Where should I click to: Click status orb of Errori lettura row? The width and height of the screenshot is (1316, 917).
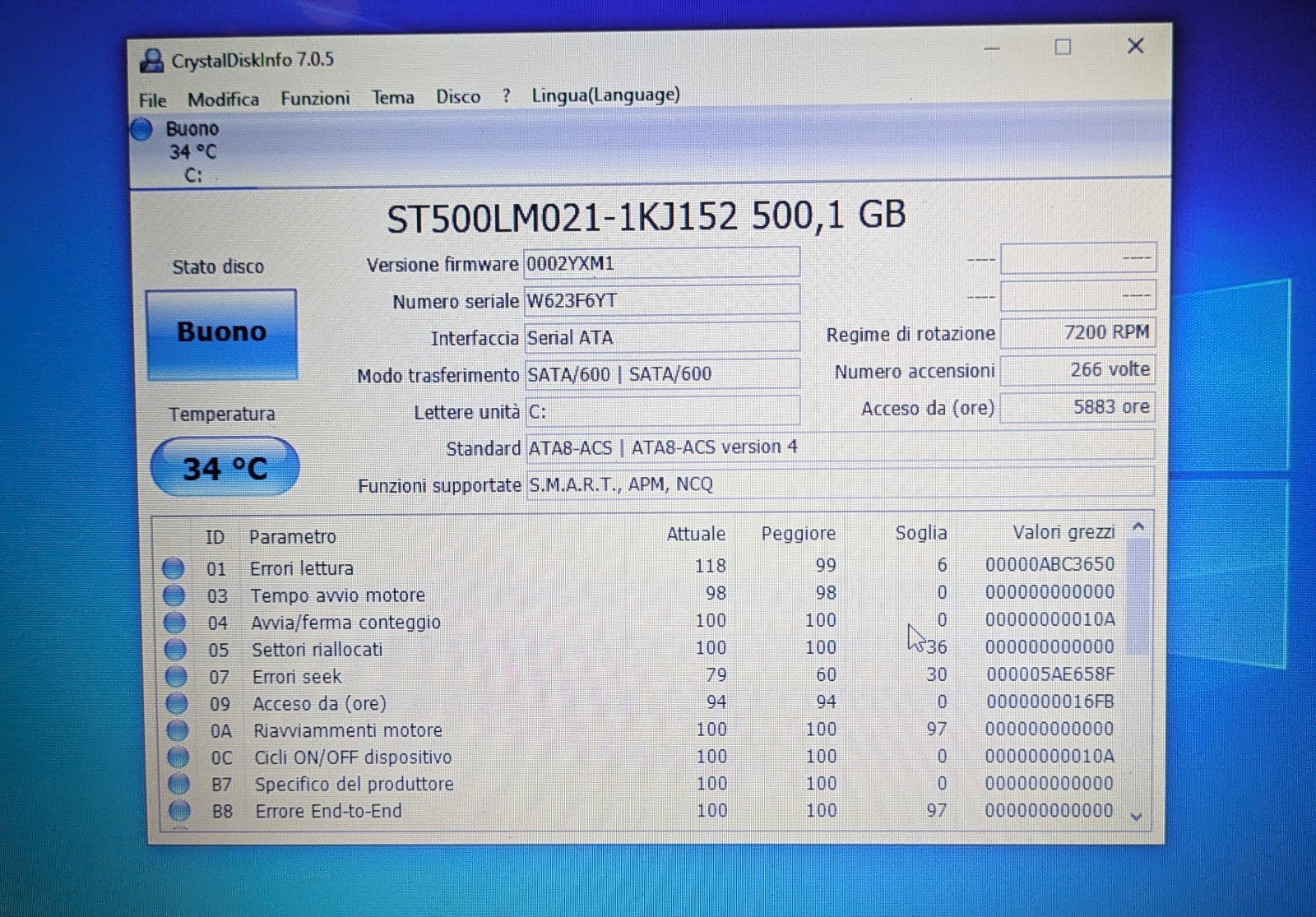click(173, 567)
